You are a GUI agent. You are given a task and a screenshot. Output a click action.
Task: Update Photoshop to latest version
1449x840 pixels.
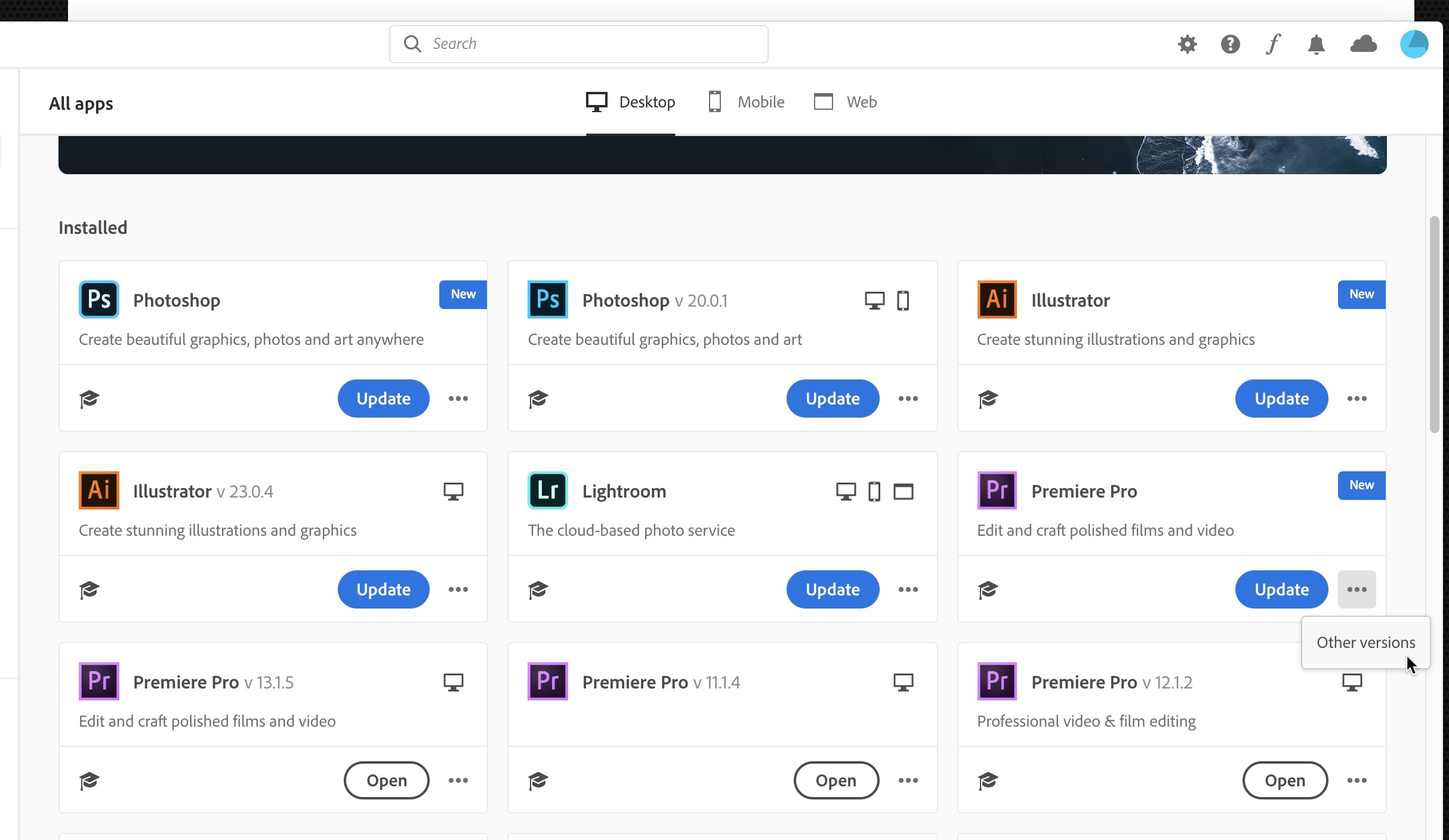(383, 398)
